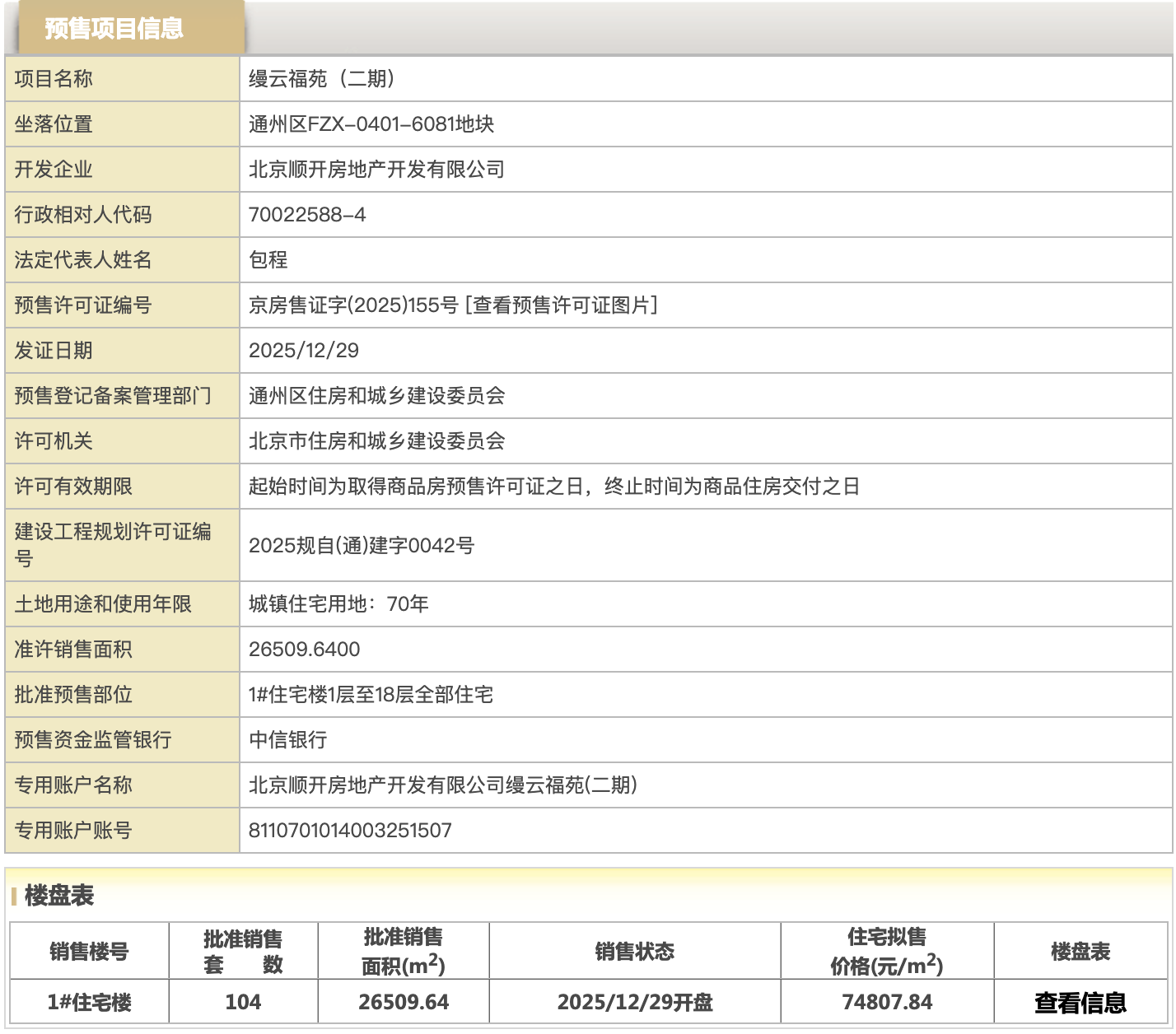1176x1034 pixels.
Task: Select the planning permit 2025规自(通)建字0042号
Action: pyautogui.click(x=362, y=546)
